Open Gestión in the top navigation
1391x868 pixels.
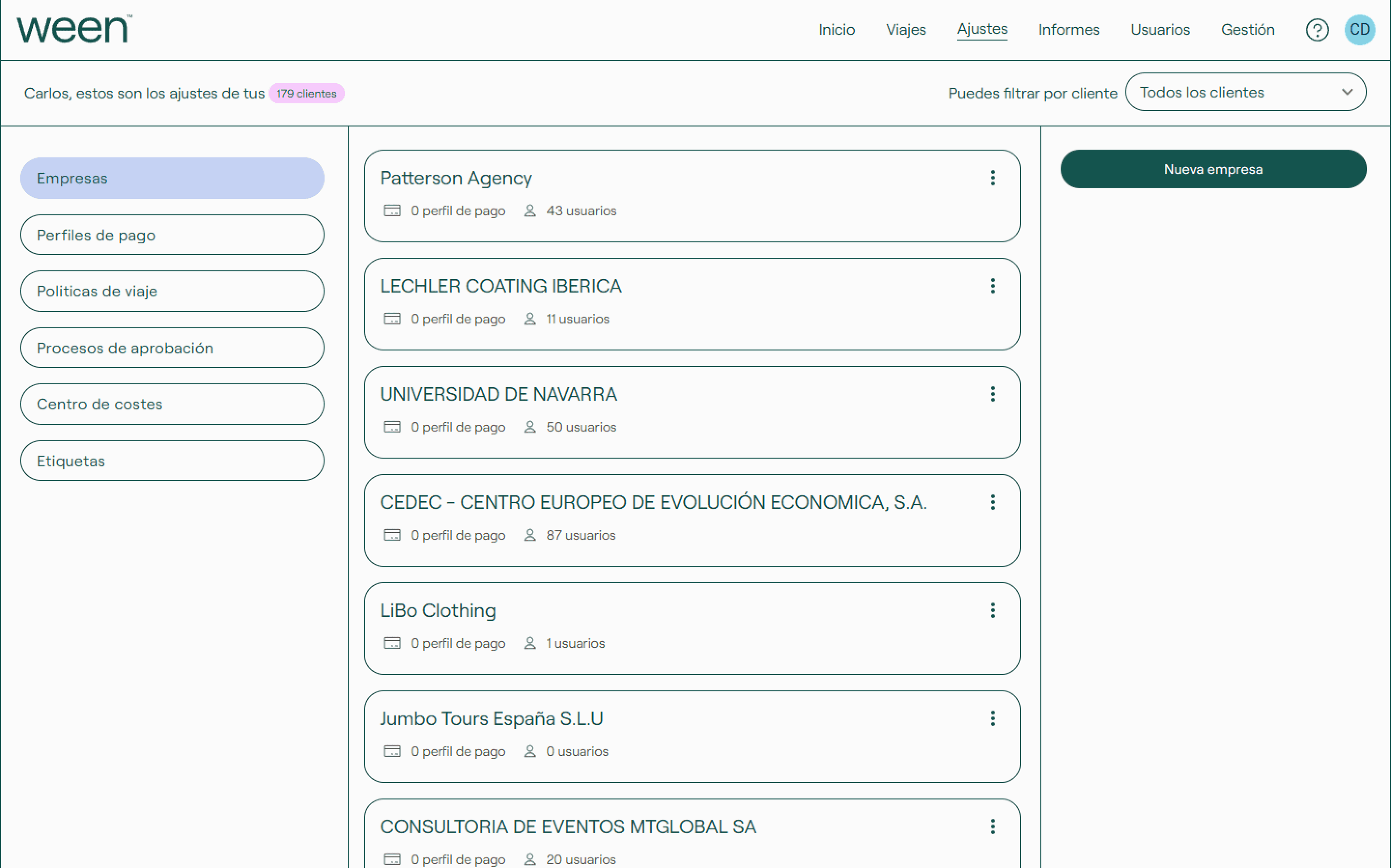pos(1248,30)
